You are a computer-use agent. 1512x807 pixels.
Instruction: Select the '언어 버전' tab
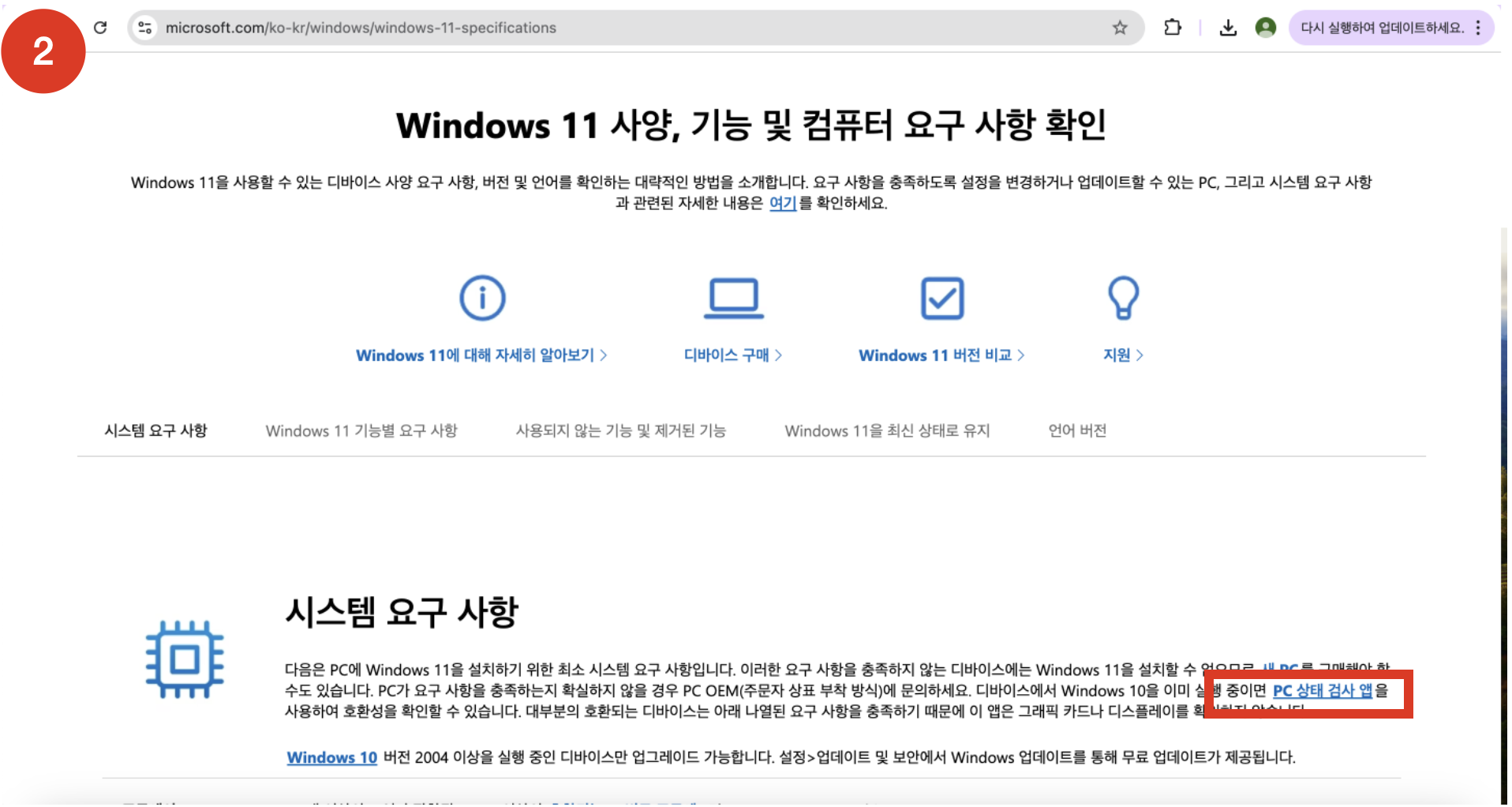pyautogui.click(x=1077, y=430)
